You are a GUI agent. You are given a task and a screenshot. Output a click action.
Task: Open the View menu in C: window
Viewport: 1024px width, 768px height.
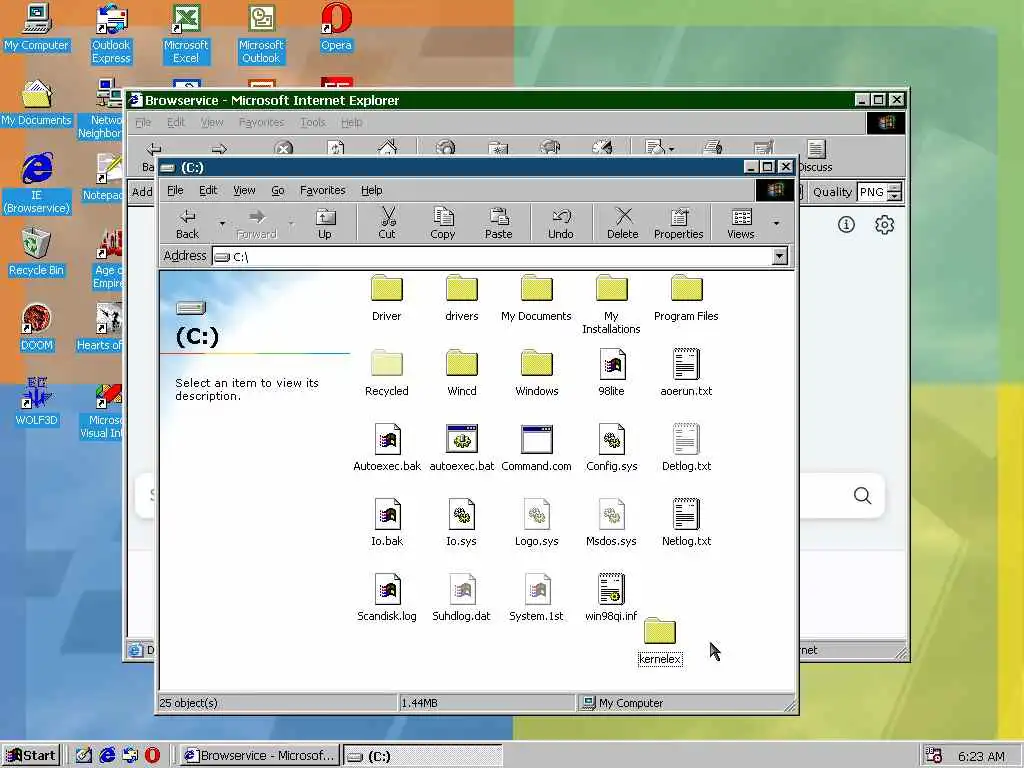tap(244, 190)
